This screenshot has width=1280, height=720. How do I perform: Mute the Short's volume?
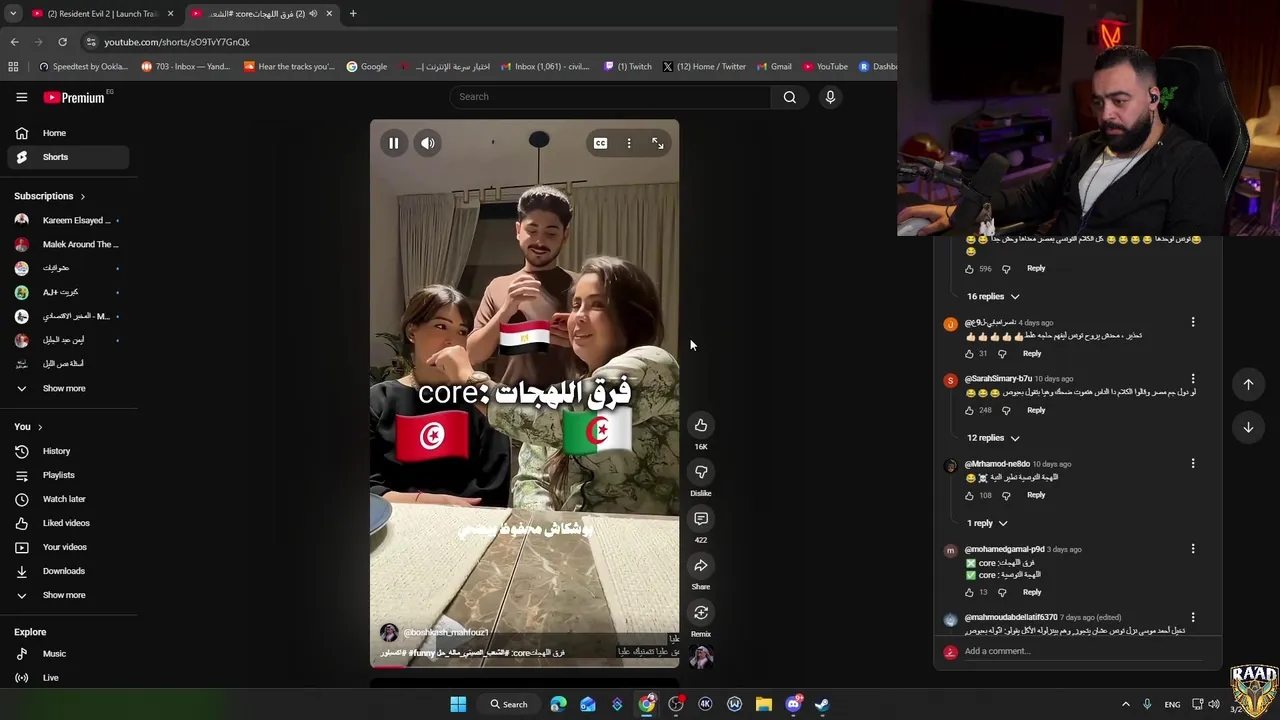(428, 143)
